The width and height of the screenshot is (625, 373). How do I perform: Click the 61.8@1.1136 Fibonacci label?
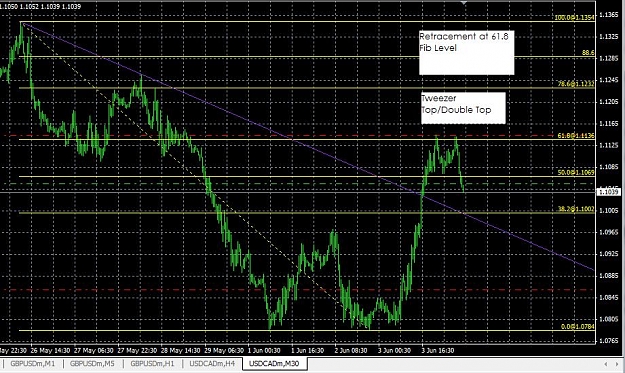tap(576, 136)
